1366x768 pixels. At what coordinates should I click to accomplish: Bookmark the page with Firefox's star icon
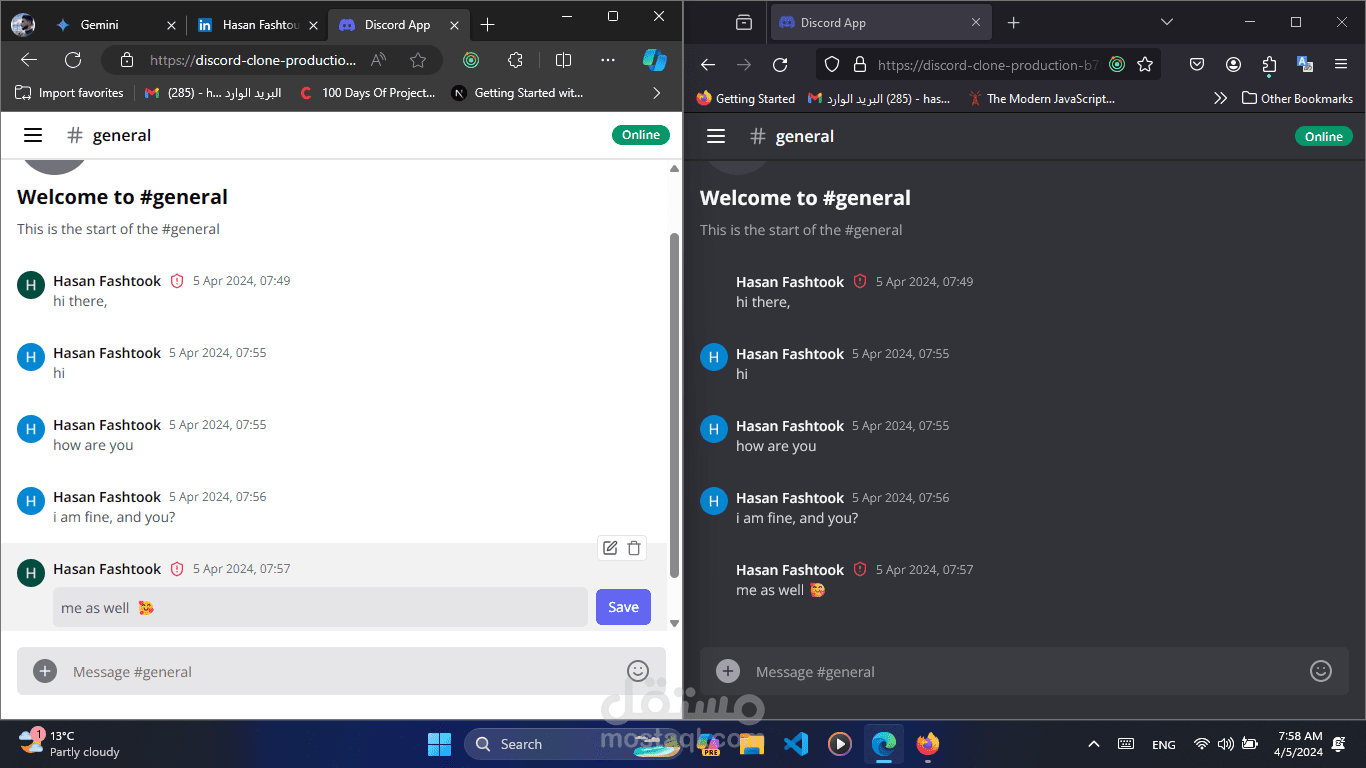point(1145,64)
